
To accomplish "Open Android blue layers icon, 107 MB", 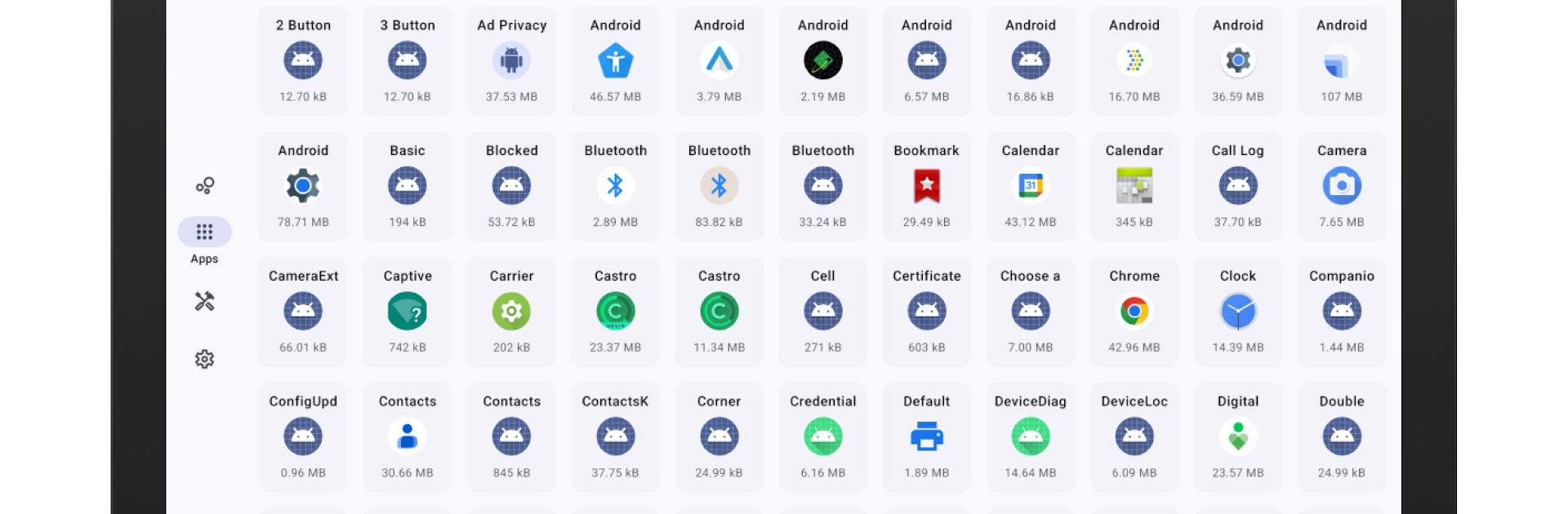I will tap(1342, 60).
